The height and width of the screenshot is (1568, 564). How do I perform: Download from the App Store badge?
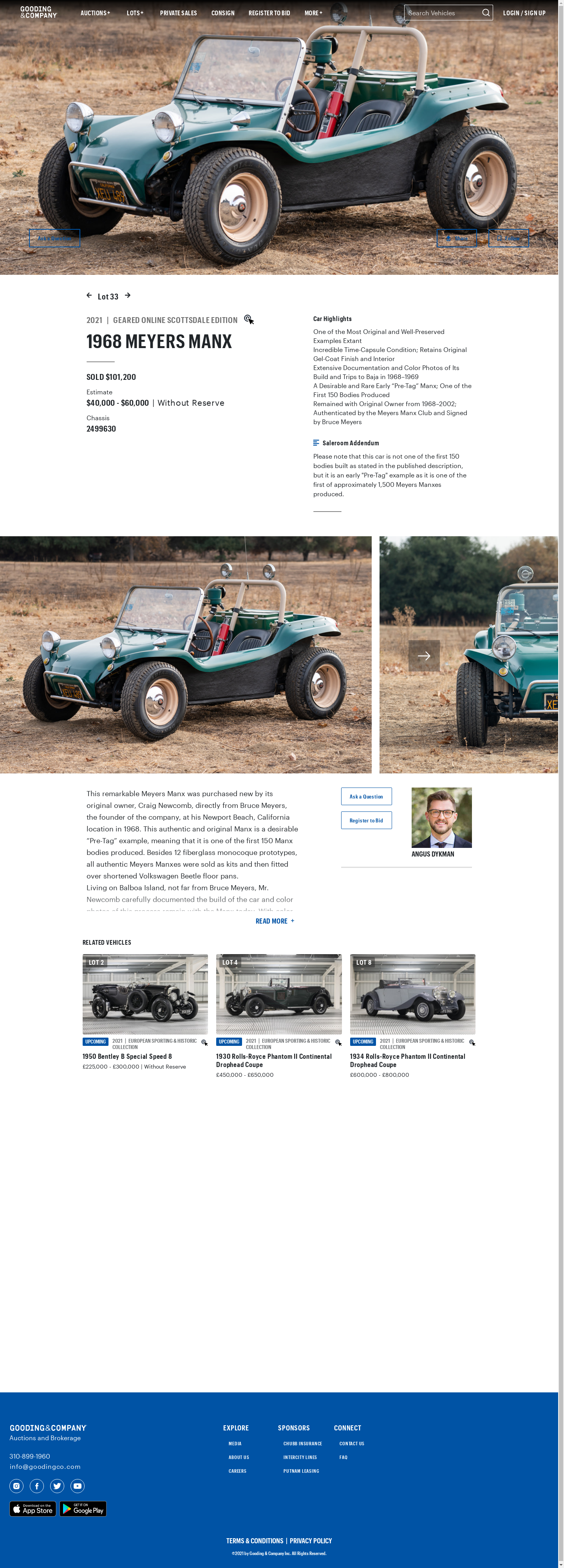(33, 1508)
